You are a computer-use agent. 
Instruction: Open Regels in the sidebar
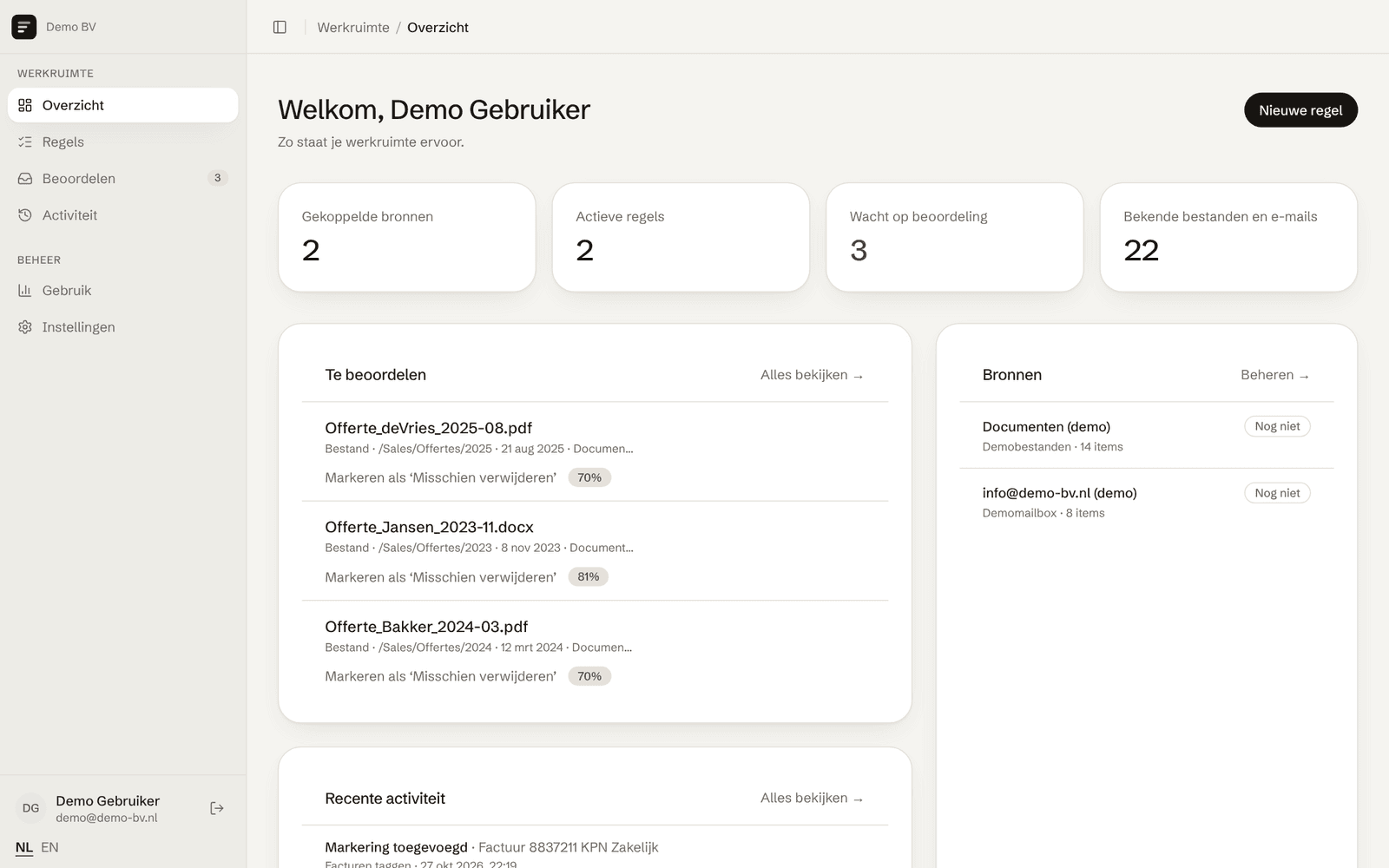tap(122, 141)
